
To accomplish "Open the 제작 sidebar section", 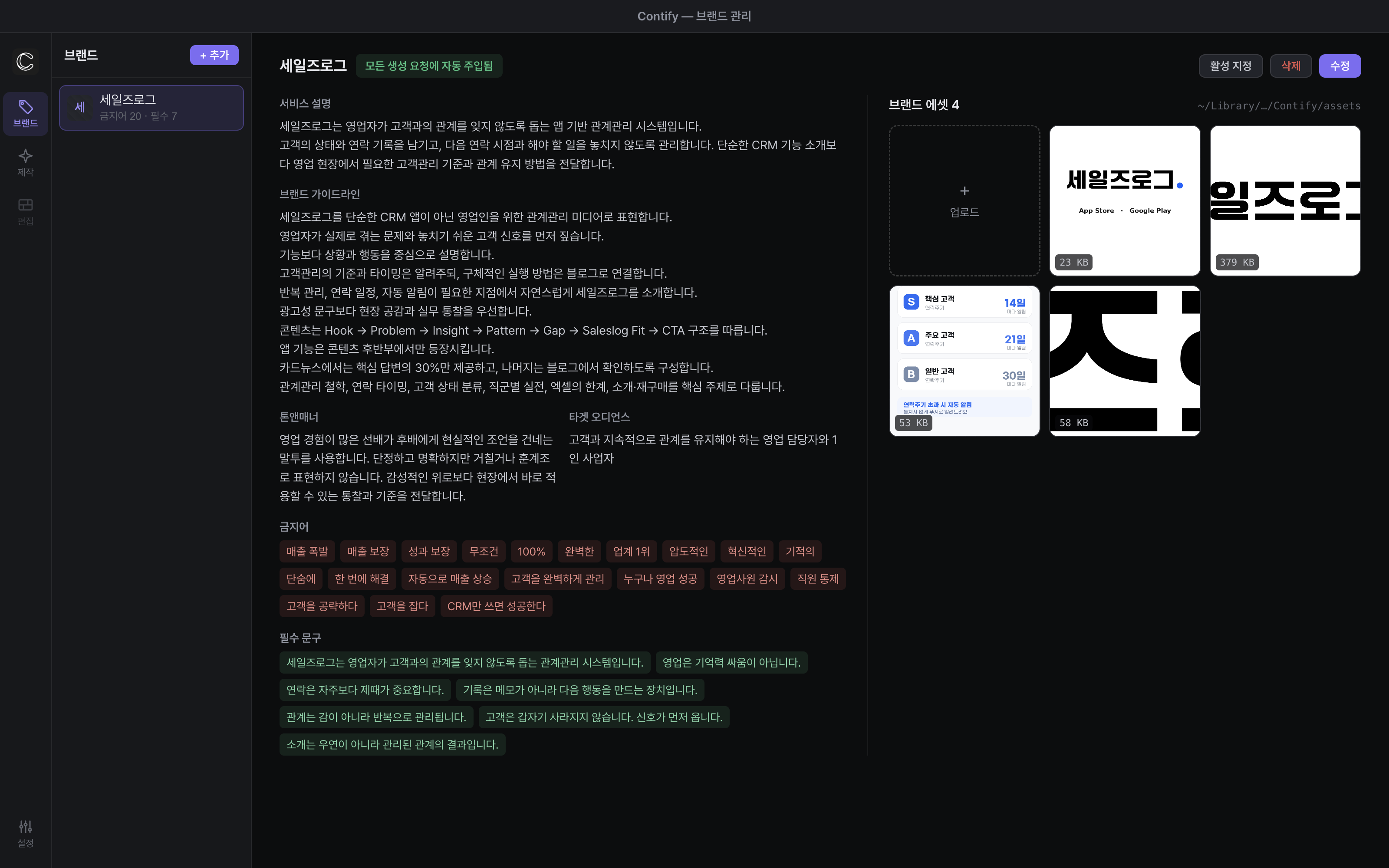I will pos(25,162).
